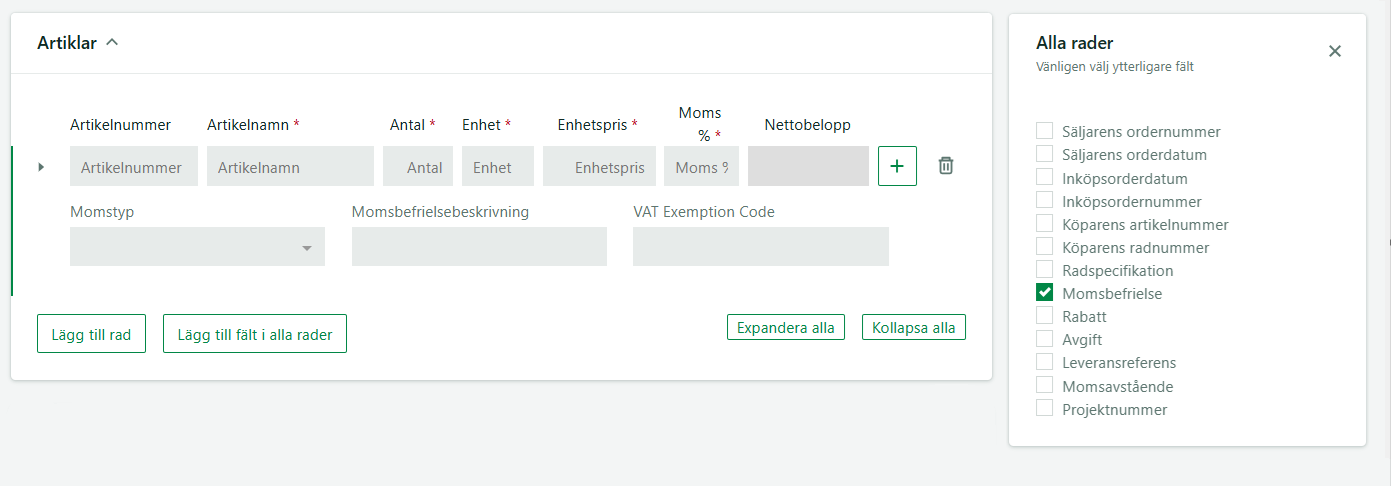
Task: Tick the Säljarens ordernummer checkbox
Action: click(x=1045, y=131)
